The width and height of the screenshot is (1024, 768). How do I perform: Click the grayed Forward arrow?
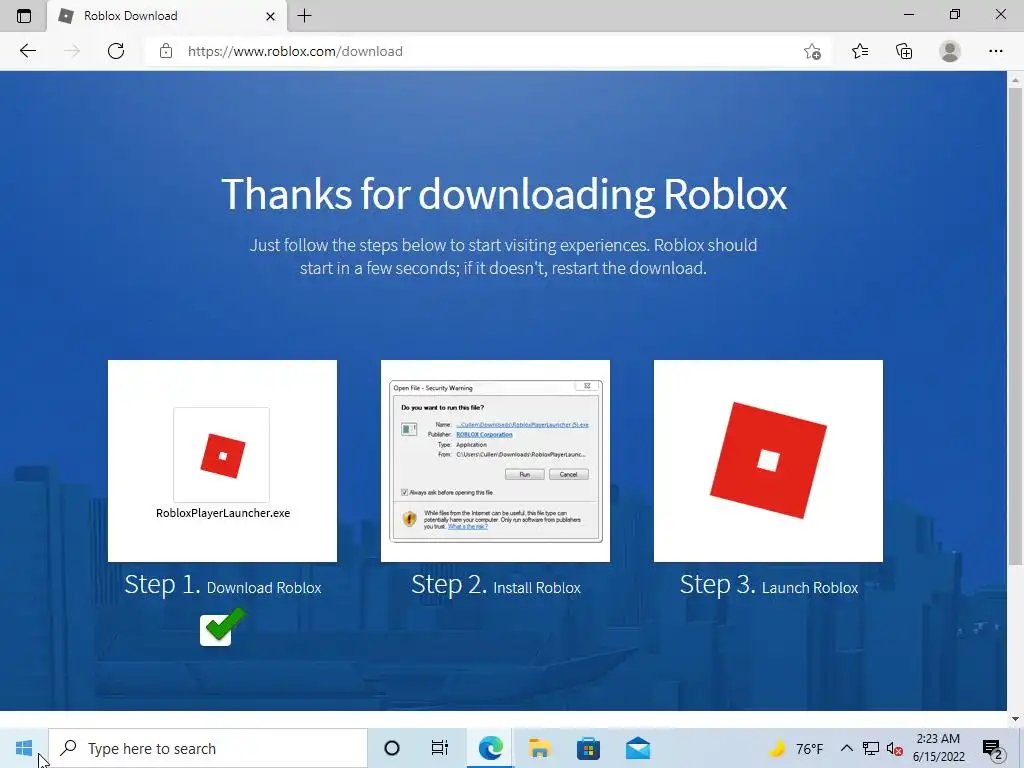coord(72,51)
